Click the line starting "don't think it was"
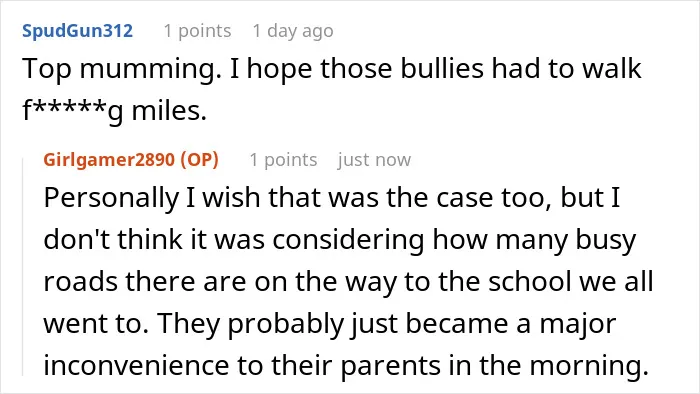 [340, 240]
